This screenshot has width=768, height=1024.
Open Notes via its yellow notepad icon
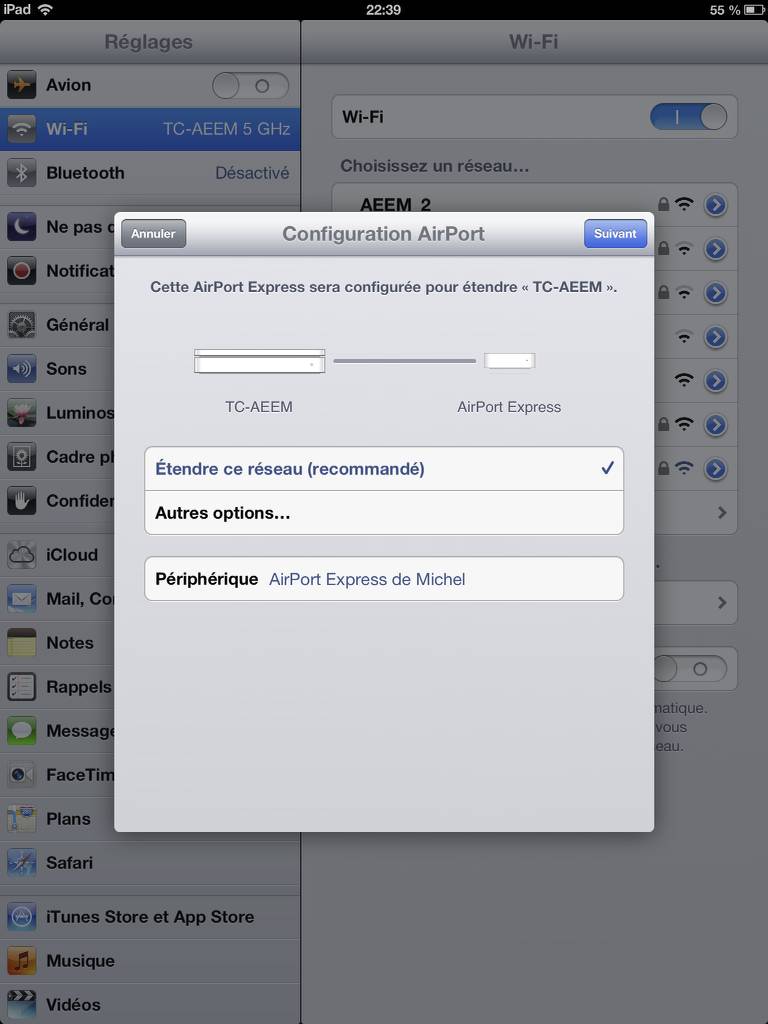pos(22,643)
